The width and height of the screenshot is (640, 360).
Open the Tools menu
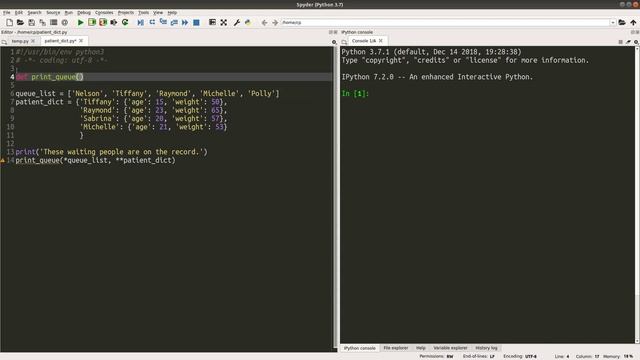[144, 13]
